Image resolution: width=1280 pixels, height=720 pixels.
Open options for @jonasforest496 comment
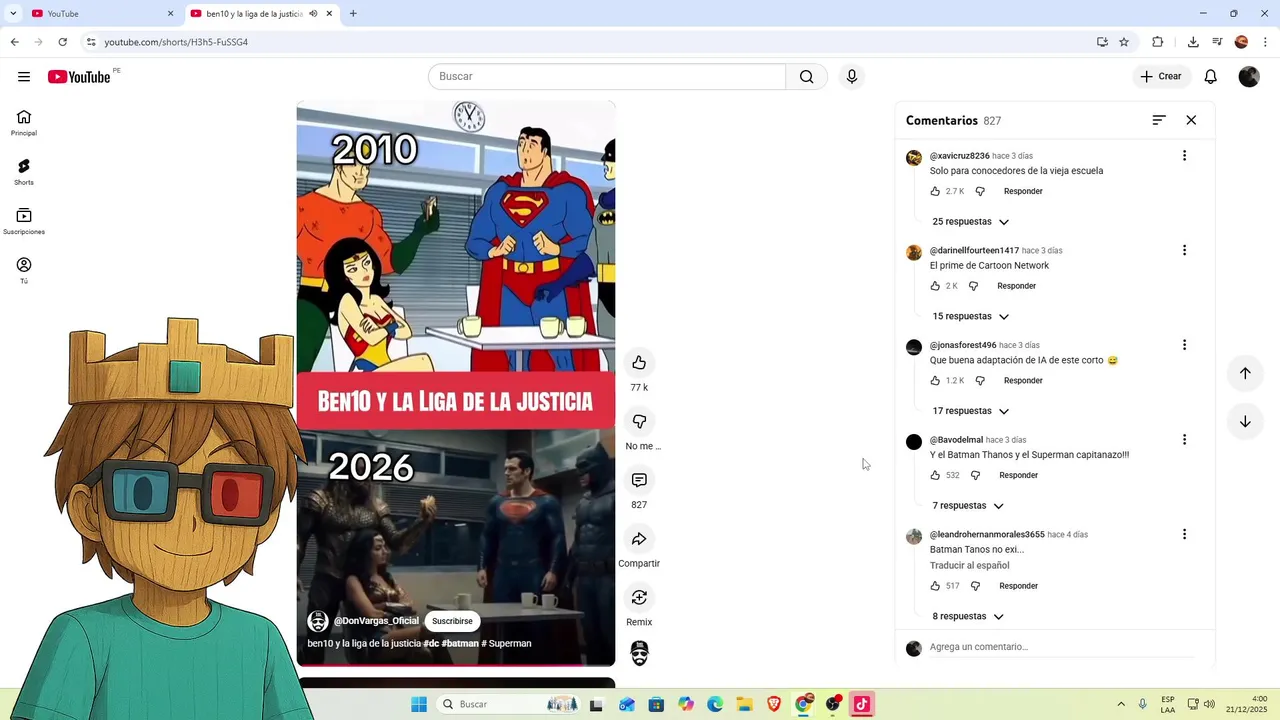point(1184,345)
